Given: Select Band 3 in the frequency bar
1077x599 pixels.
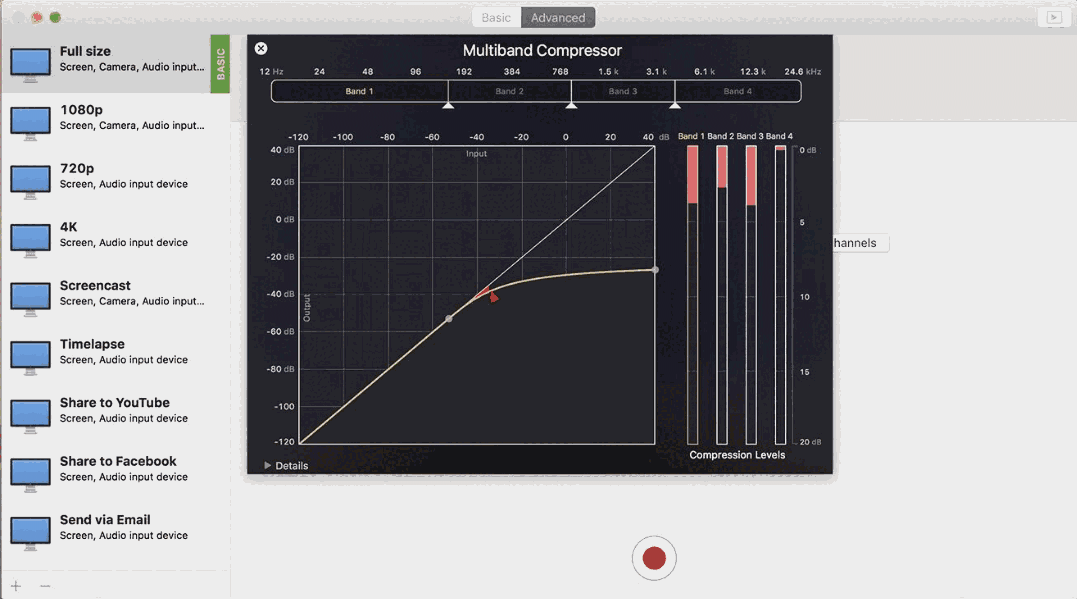Looking at the screenshot, I should pos(623,91).
